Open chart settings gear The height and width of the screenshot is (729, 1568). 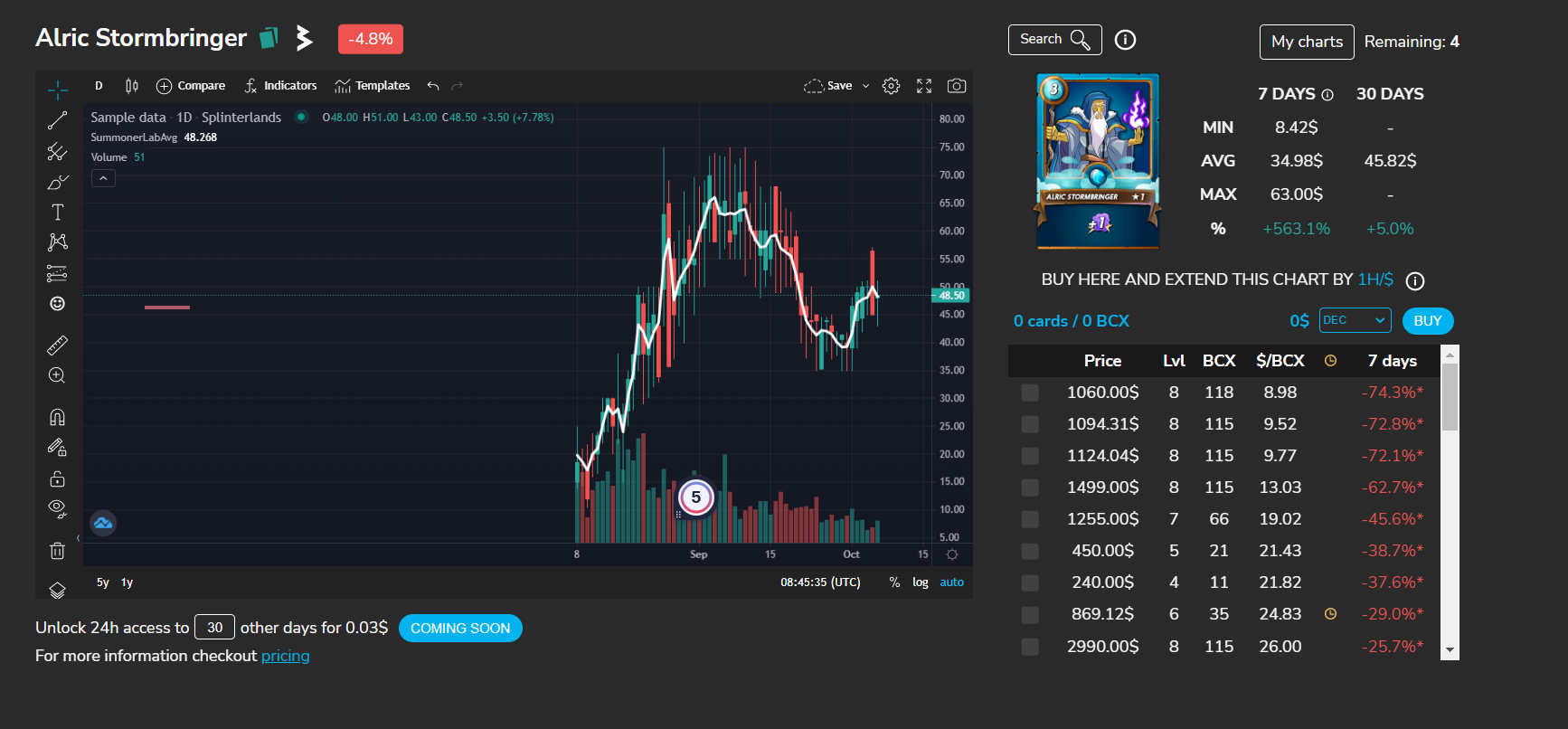(x=891, y=86)
